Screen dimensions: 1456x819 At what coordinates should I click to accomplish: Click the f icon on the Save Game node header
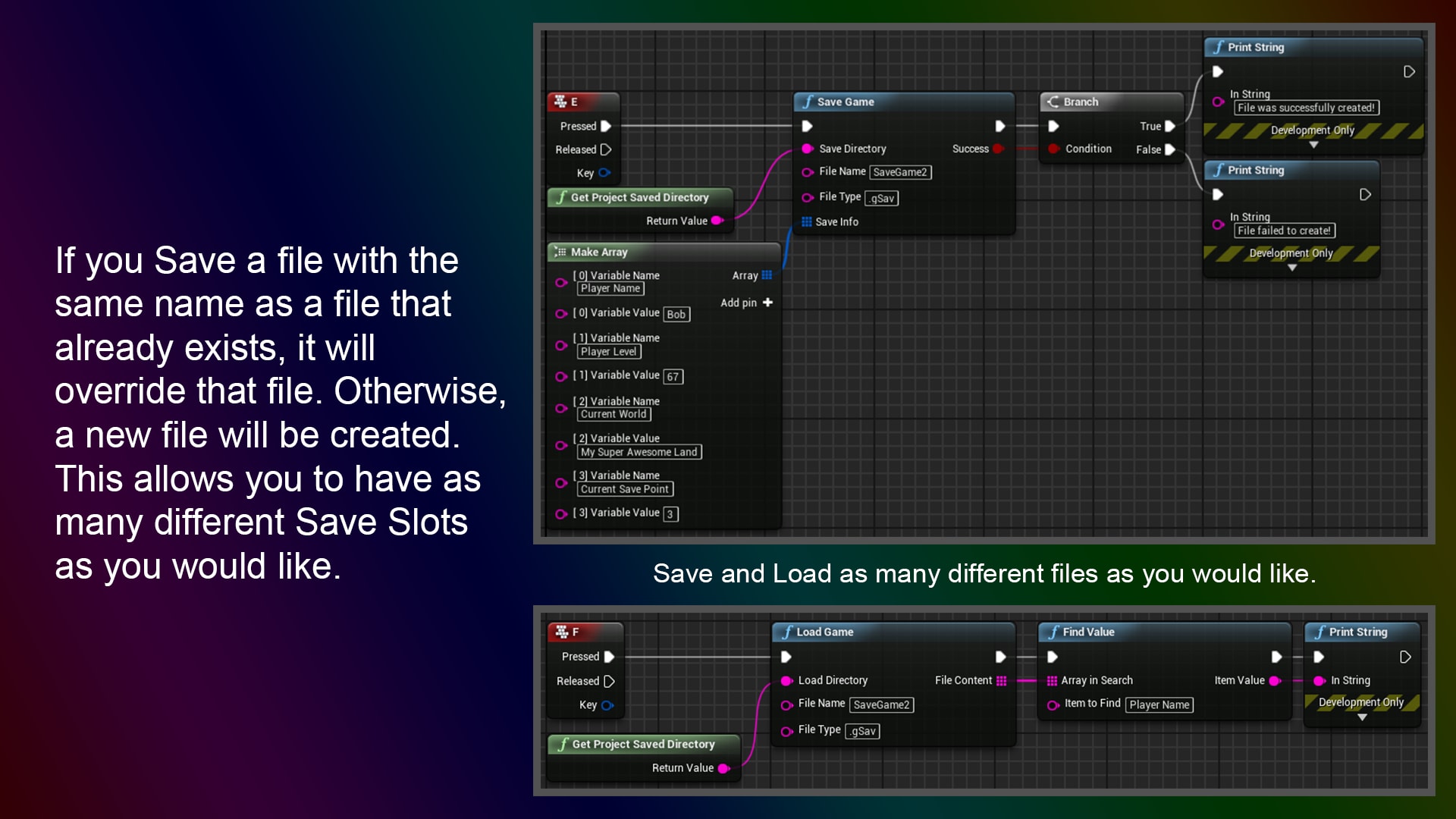tap(808, 101)
